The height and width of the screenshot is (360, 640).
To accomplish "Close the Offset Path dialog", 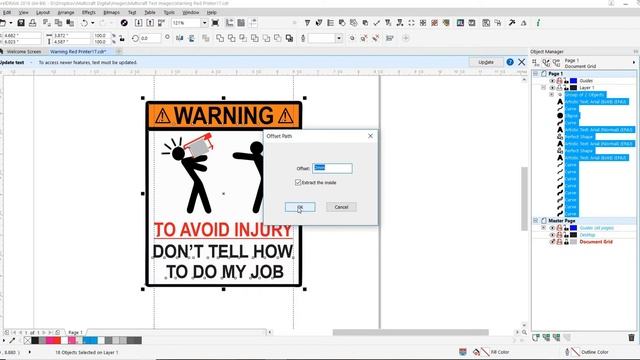I will tap(370, 136).
